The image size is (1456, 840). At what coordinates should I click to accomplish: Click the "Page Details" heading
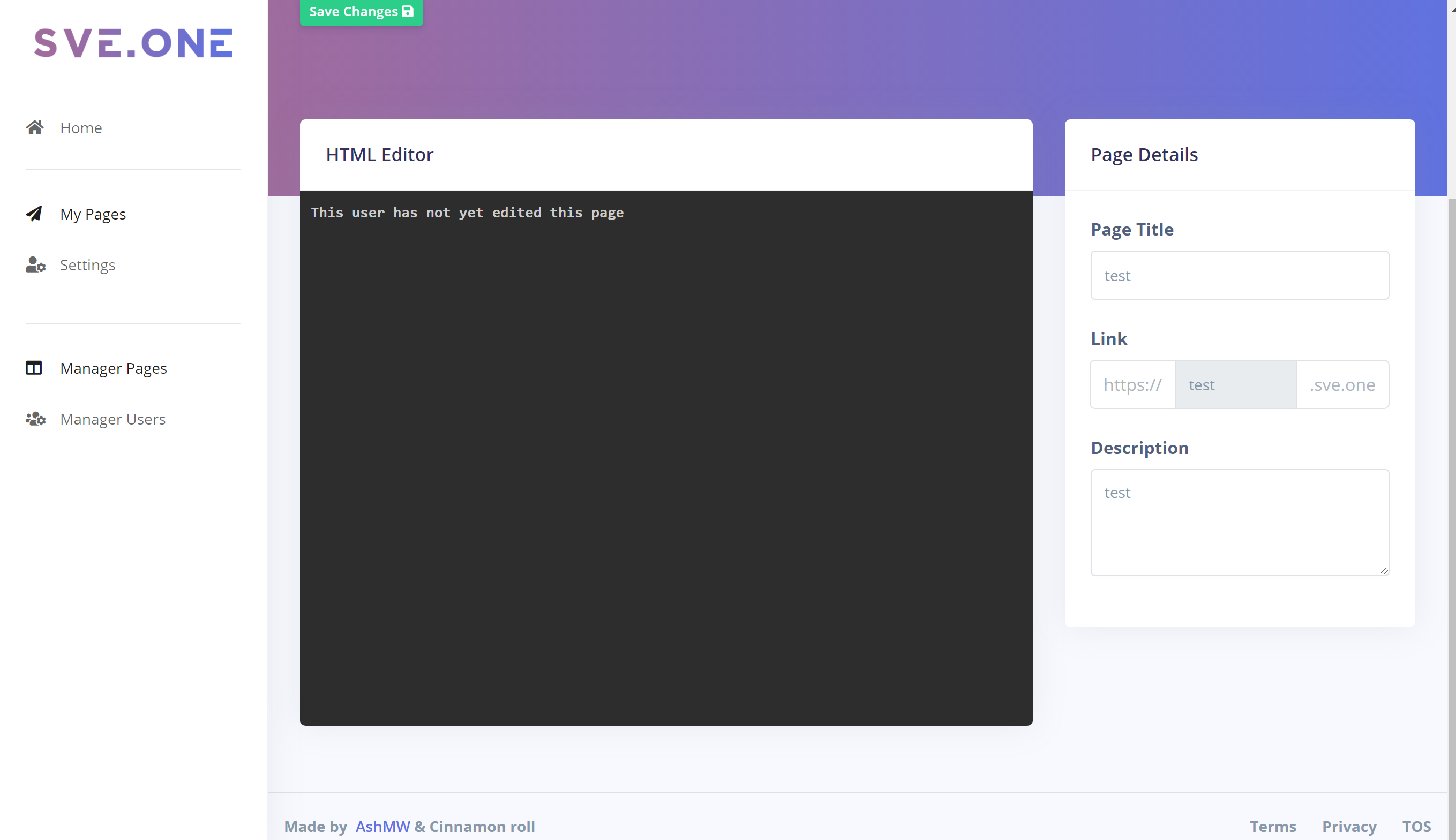1144,155
